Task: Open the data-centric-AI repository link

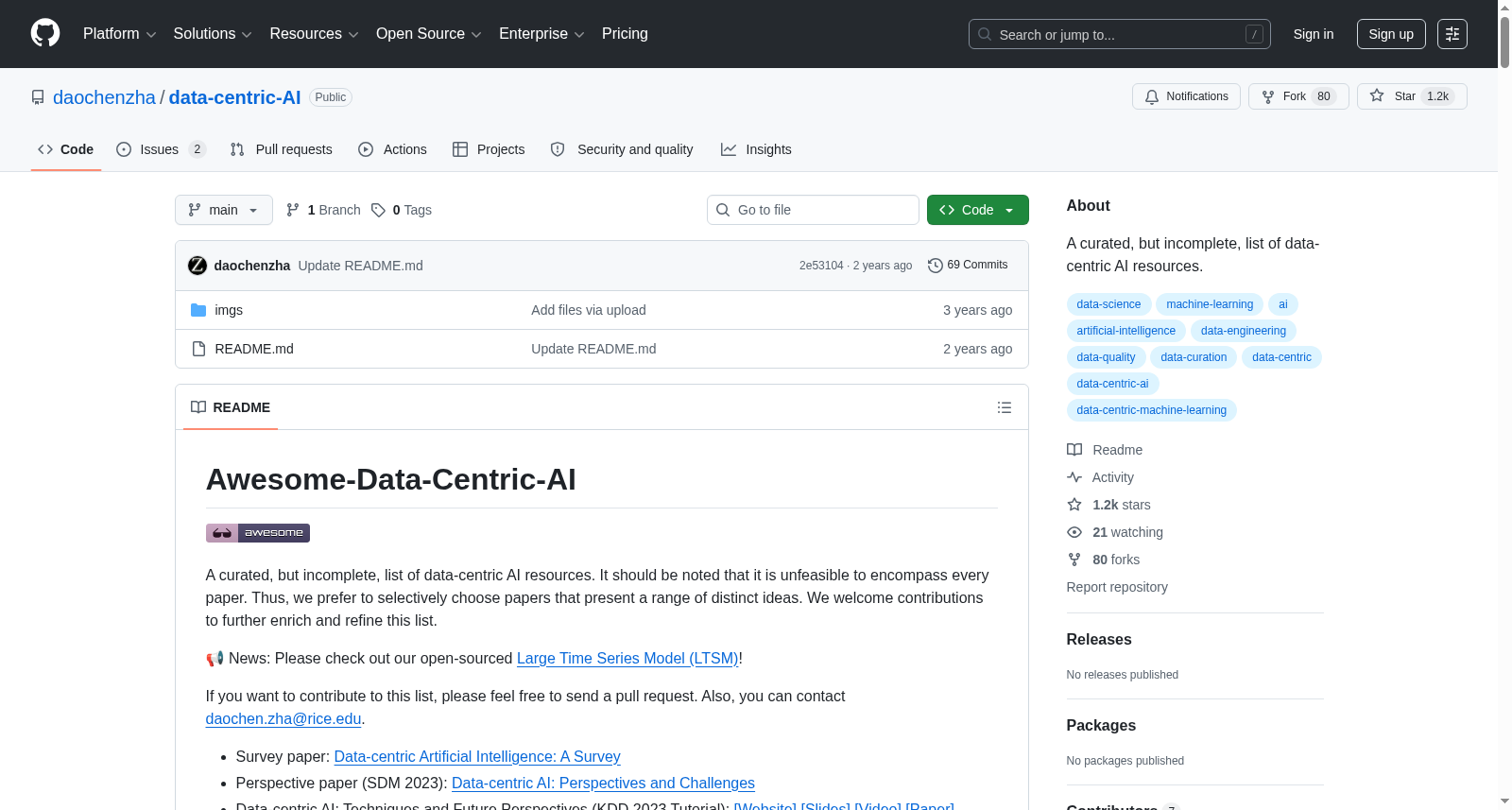Action: click(x=234, y=97)
